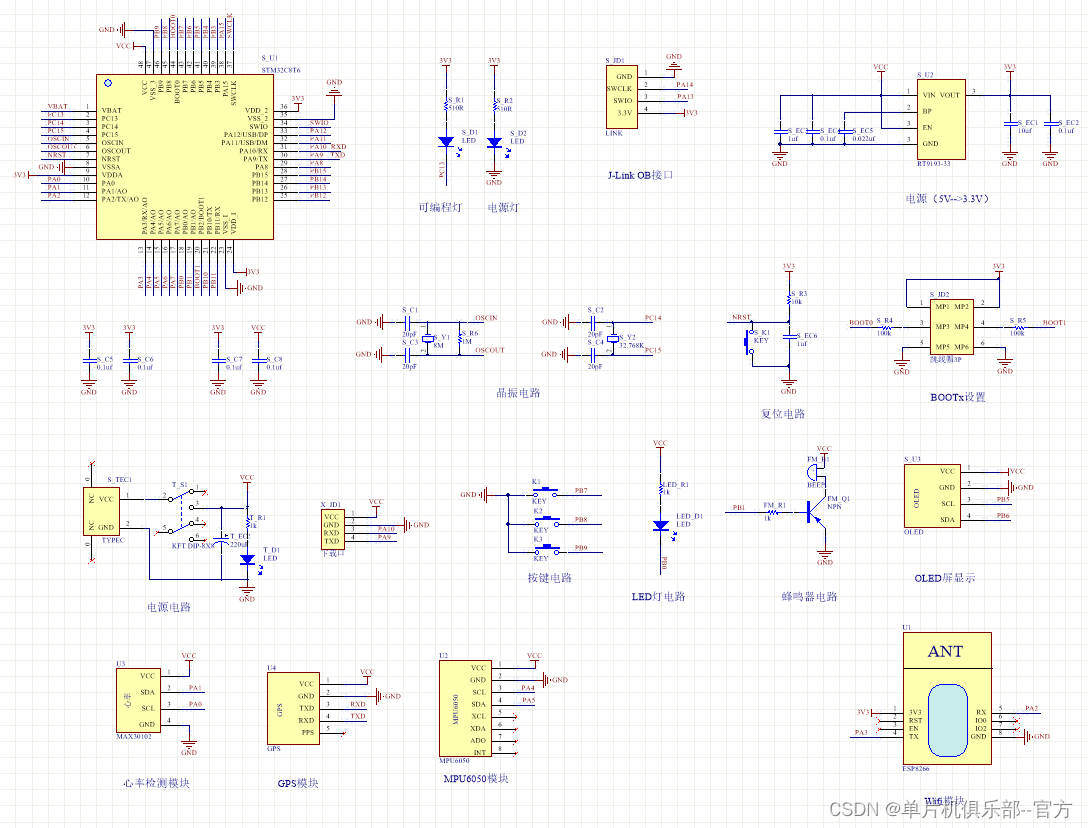Click the LED_R1 resistor symbol
This screenshot has height=828, width=1088.
point(661,489)
